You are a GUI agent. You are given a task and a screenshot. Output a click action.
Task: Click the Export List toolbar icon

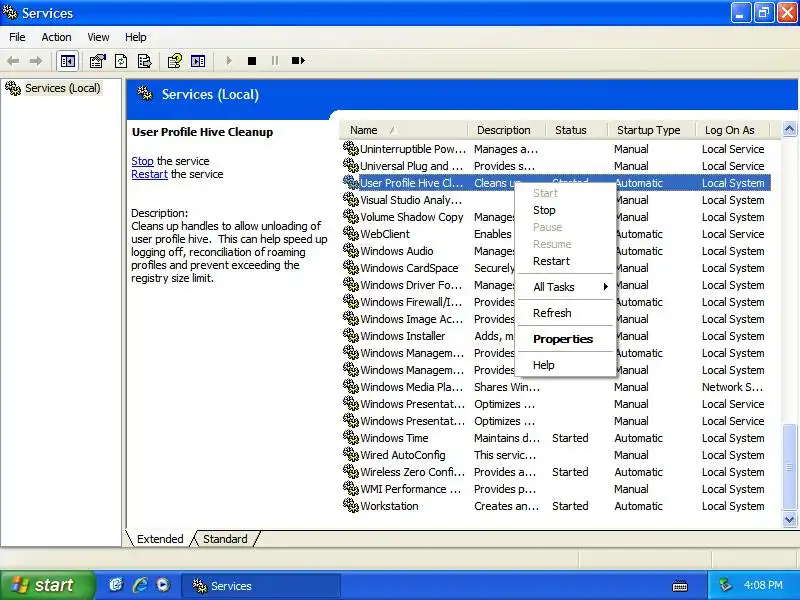[x=145, y=61]
